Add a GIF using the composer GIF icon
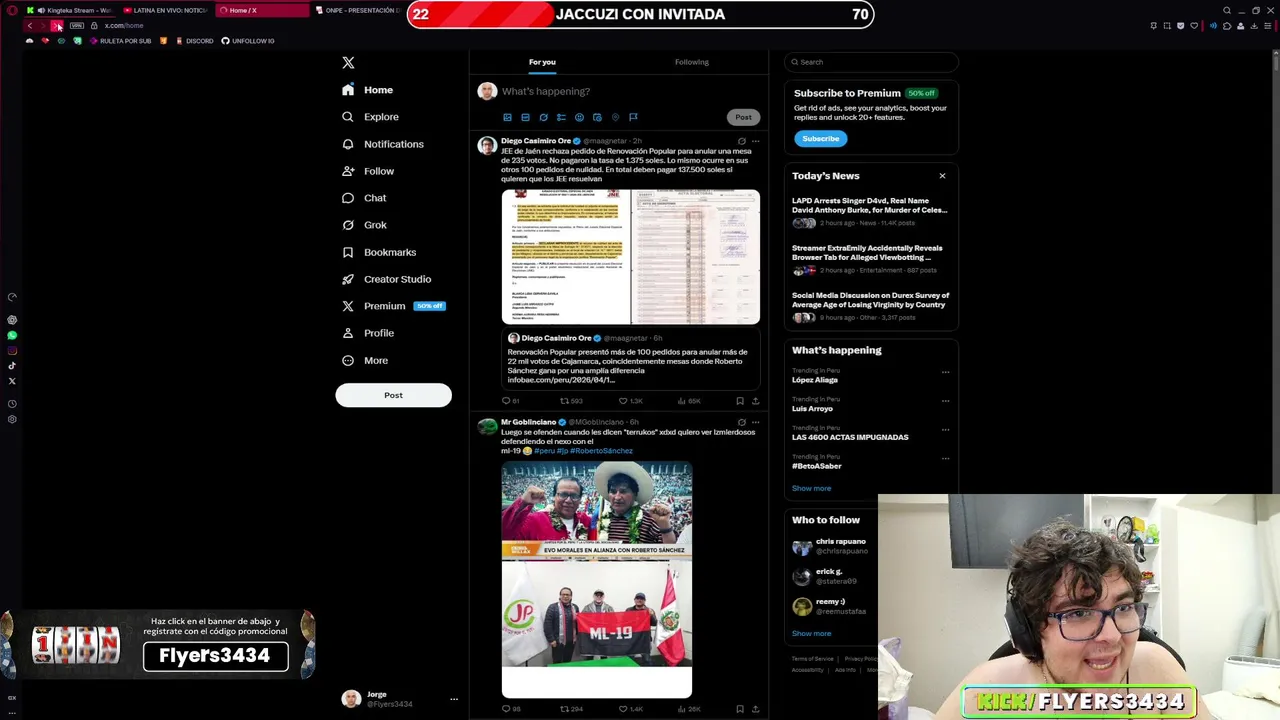Viewport: 1280px width, 720px height. pos(525,117)
